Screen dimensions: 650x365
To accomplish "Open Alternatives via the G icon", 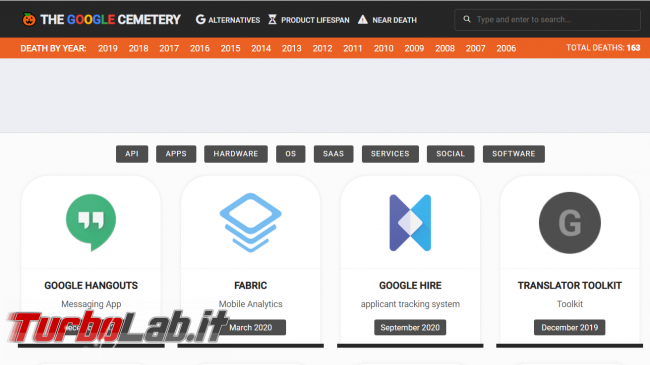I will [201, 19].
